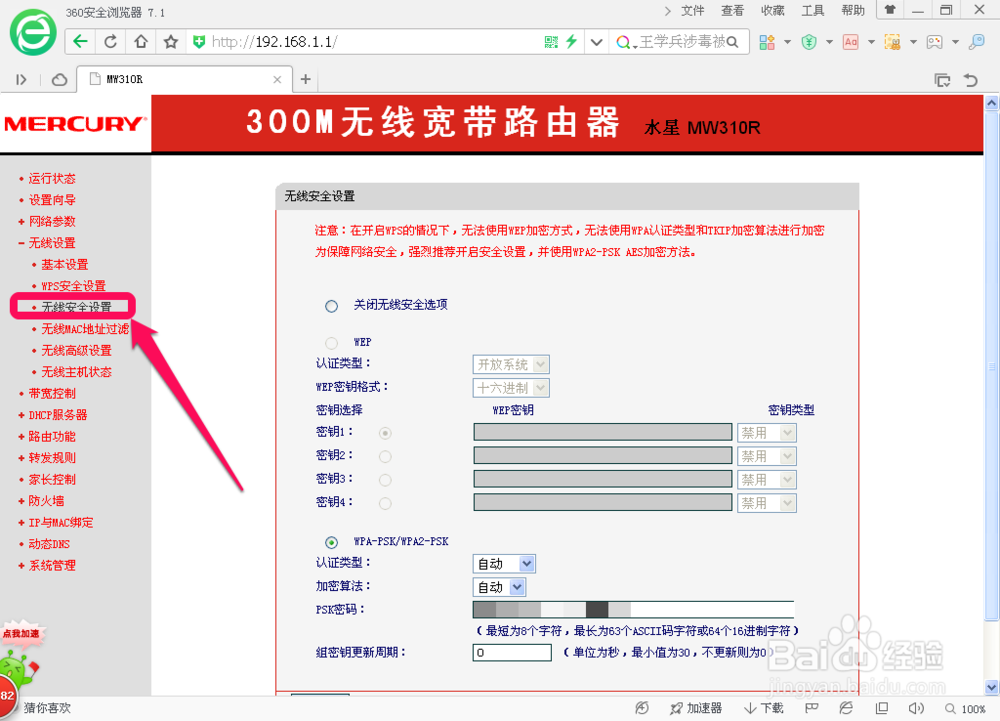Image resolution: width=1000 pixels, height=721 pixels.
Task: Collapse 无线设置 menu section
Action: (x=52, y=243)
